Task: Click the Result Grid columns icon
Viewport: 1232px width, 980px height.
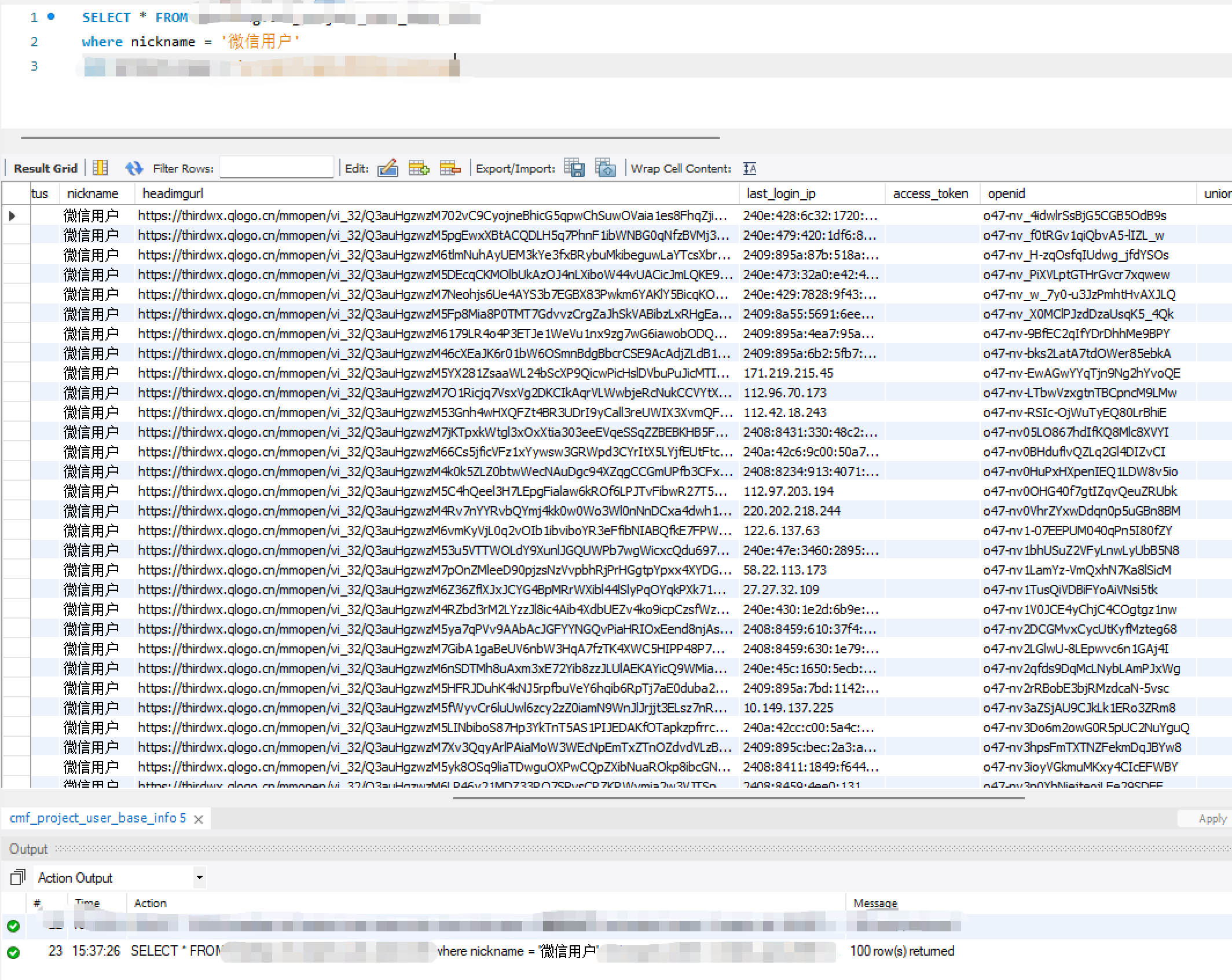Action: [x=100, y=168]
